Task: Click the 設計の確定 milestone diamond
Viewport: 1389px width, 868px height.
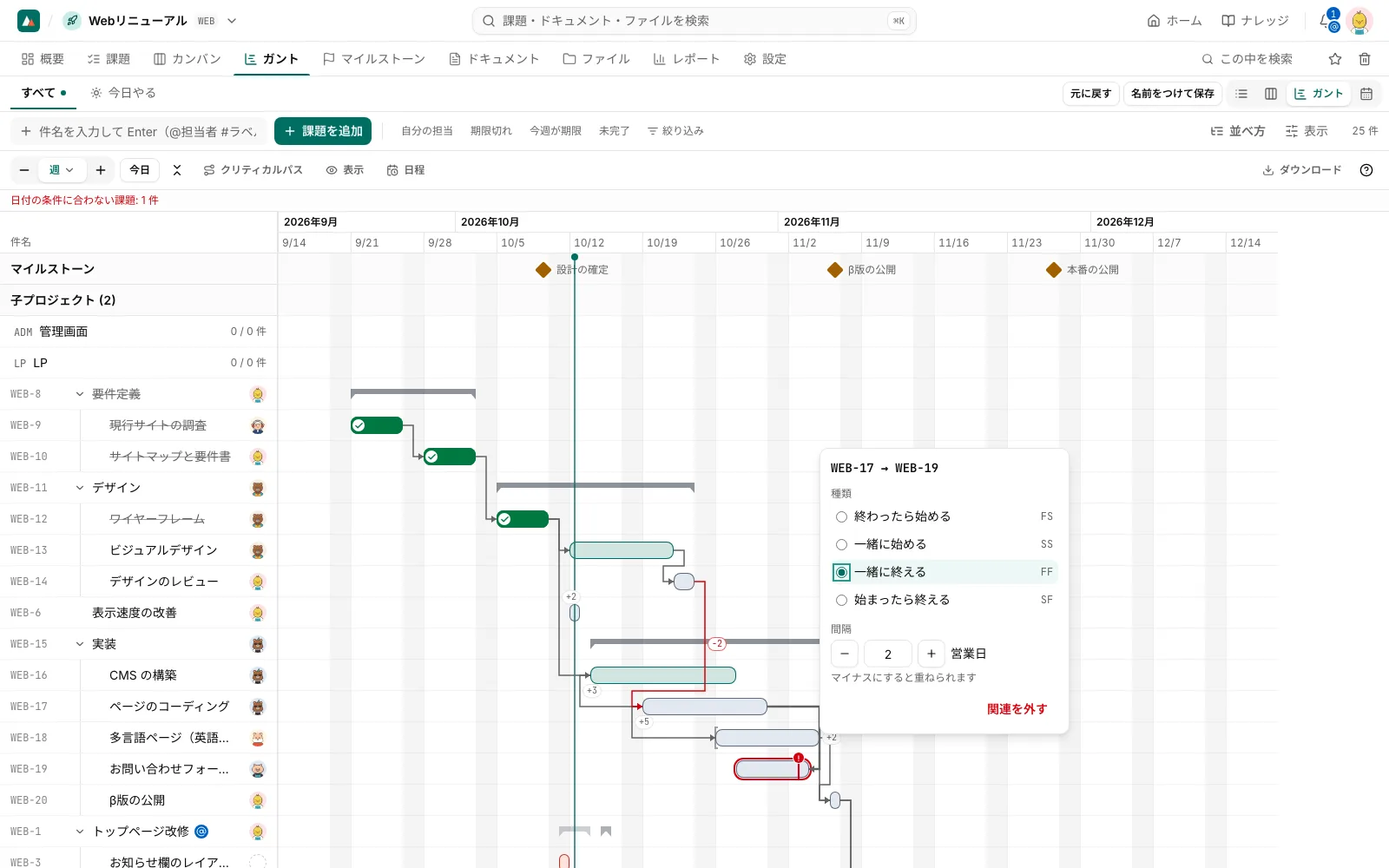Action: click(x=543, y=270)
